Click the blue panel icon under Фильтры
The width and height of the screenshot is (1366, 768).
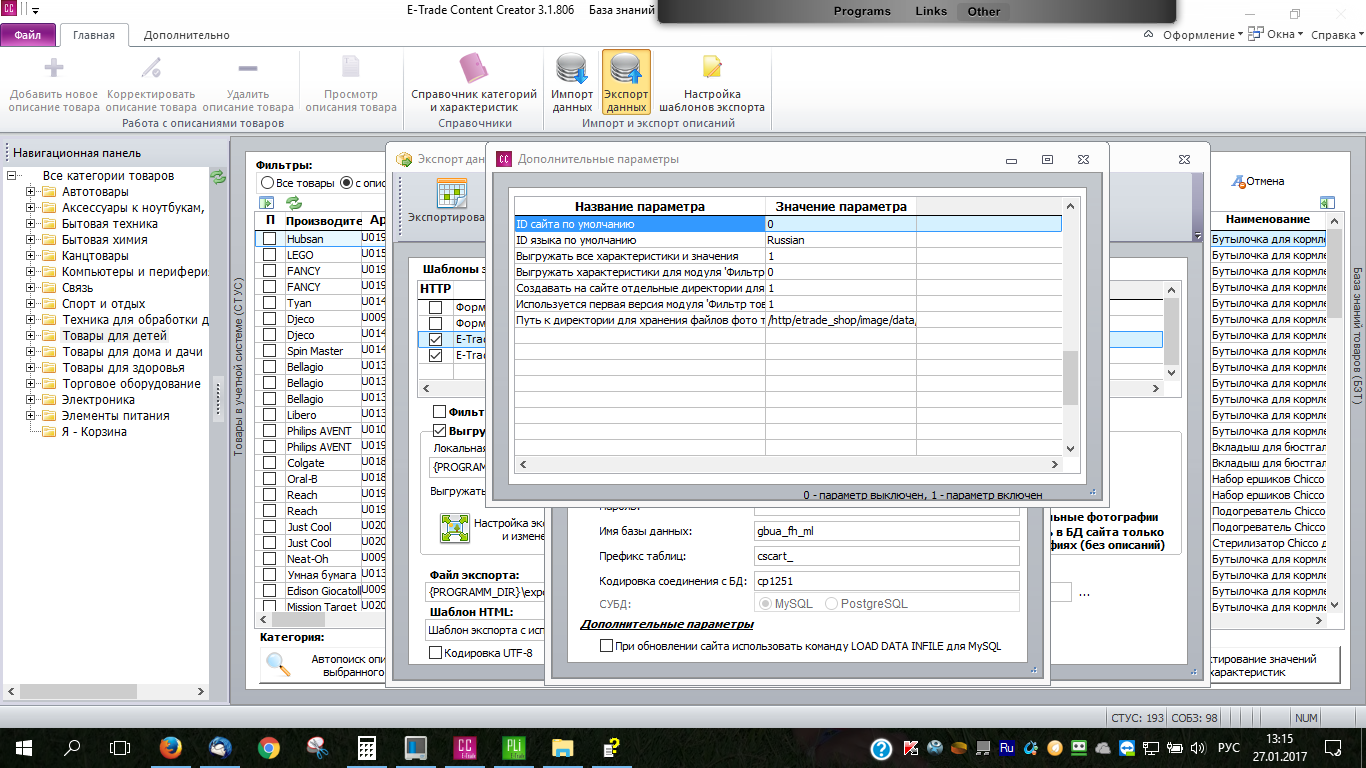coord(266,203)
